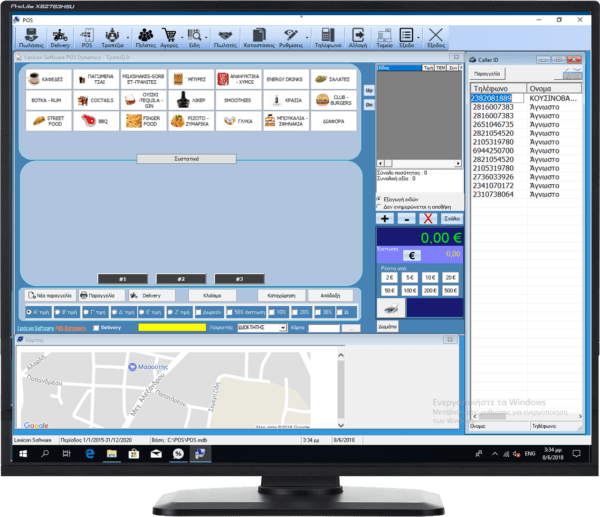The width and height of the screenshot is (600, 517).
Task: Expand the Τραπέζια toolbar dropdown arrow
Action: [127, 38]
